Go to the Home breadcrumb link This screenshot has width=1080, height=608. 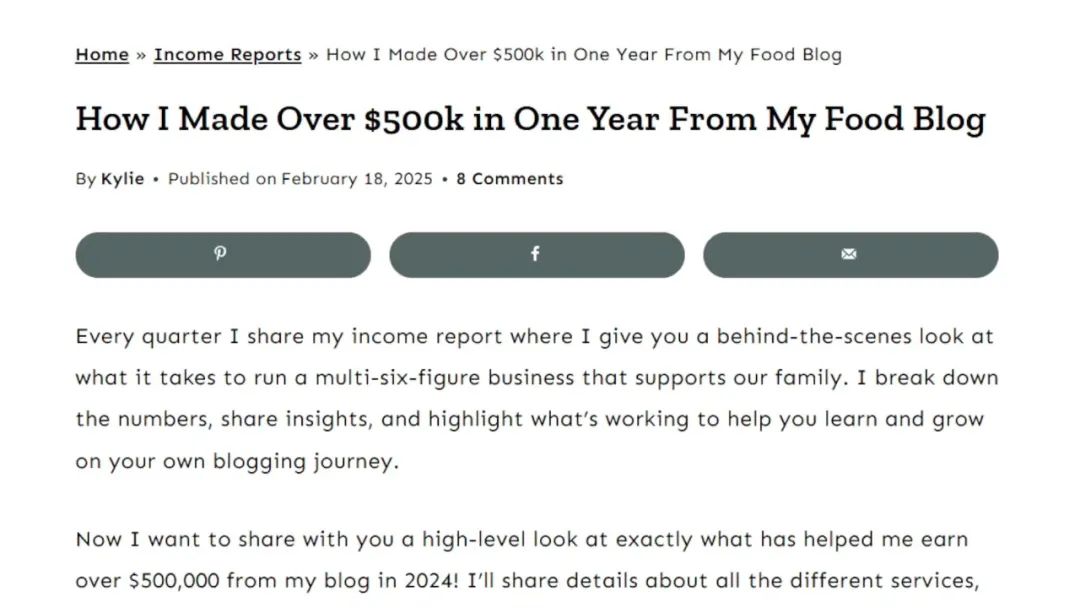(102, 54)
